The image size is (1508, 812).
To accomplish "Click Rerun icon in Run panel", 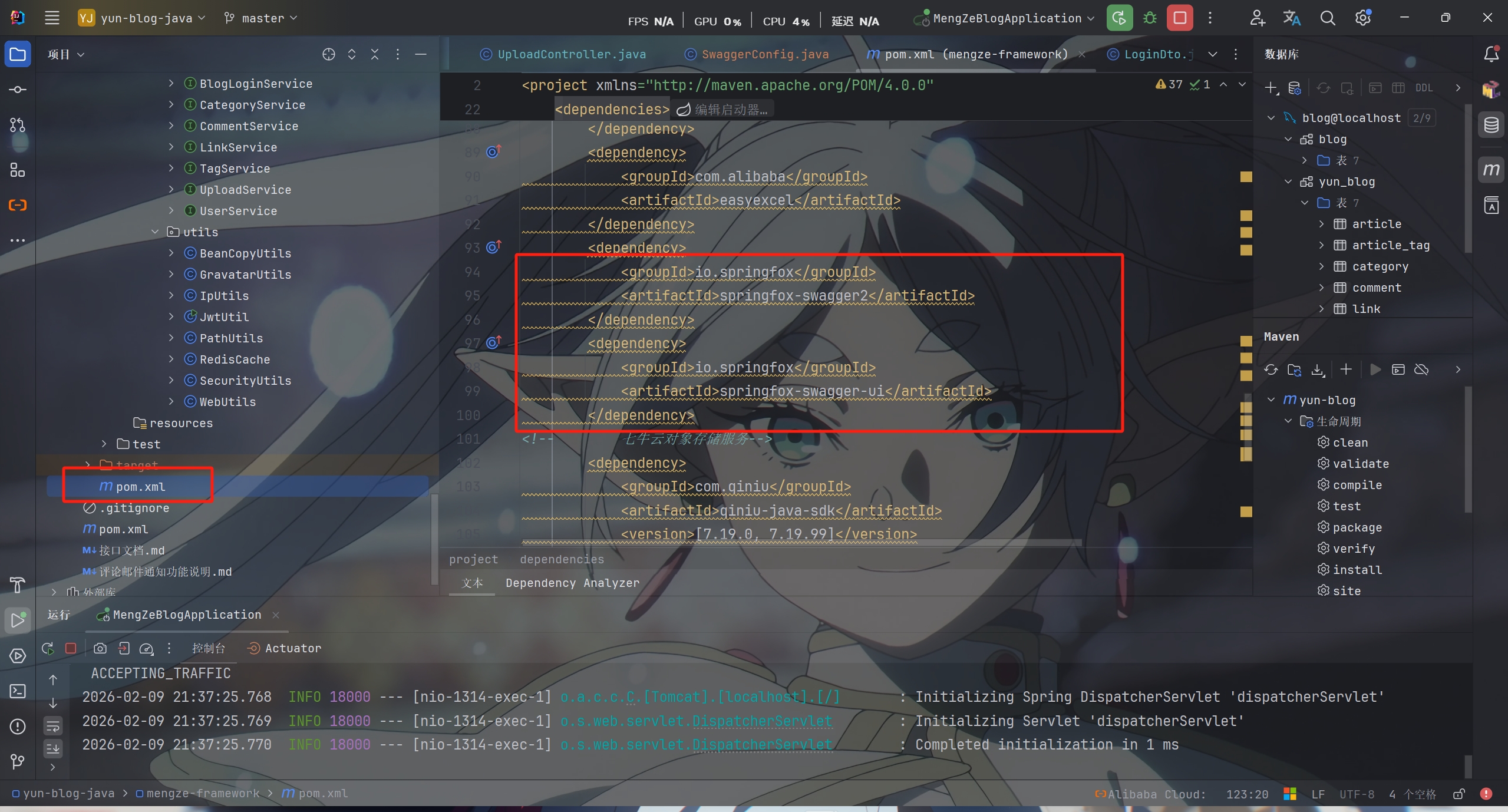I will pyautogui.click(x=48, y=648).
